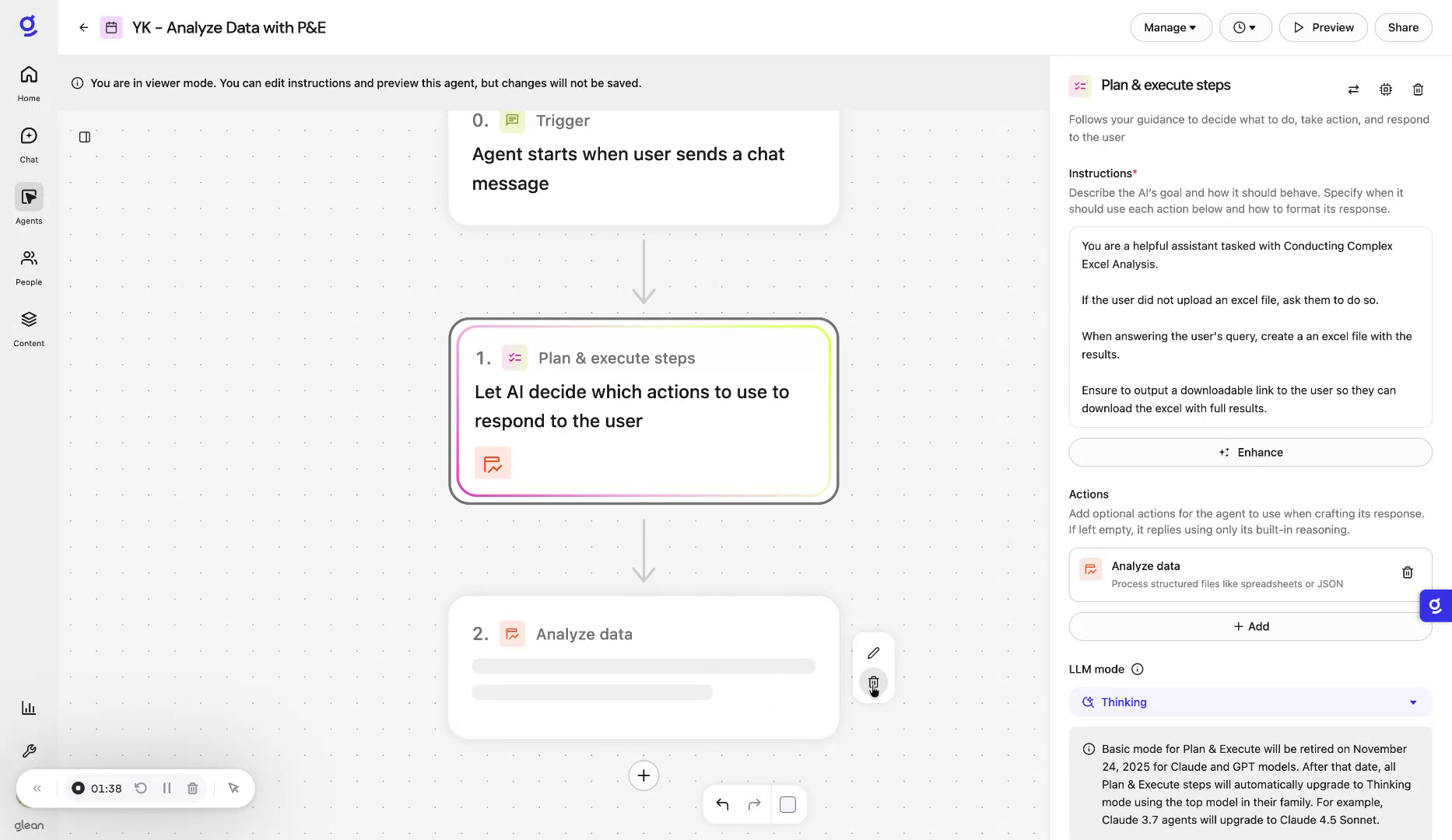1452x840 pixels.
Task: Add an action with the Add button
Action: [x=1250, y=626]
